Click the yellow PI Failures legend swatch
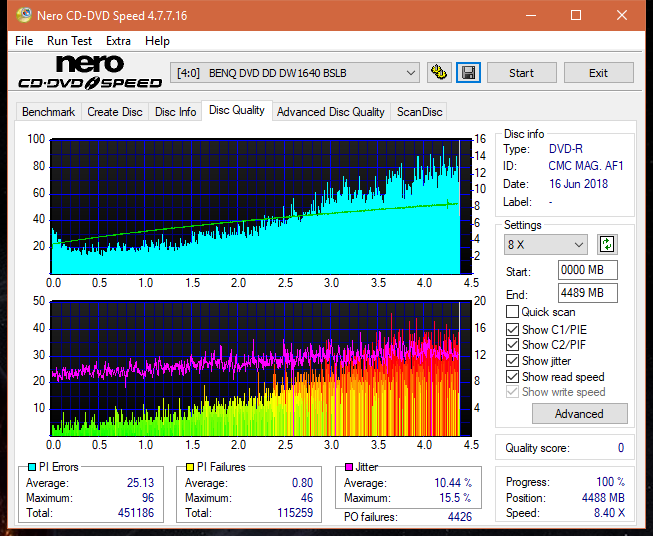The height and width of the screenshot is (536, 653). pyautogui.click(x=190, y=467)
